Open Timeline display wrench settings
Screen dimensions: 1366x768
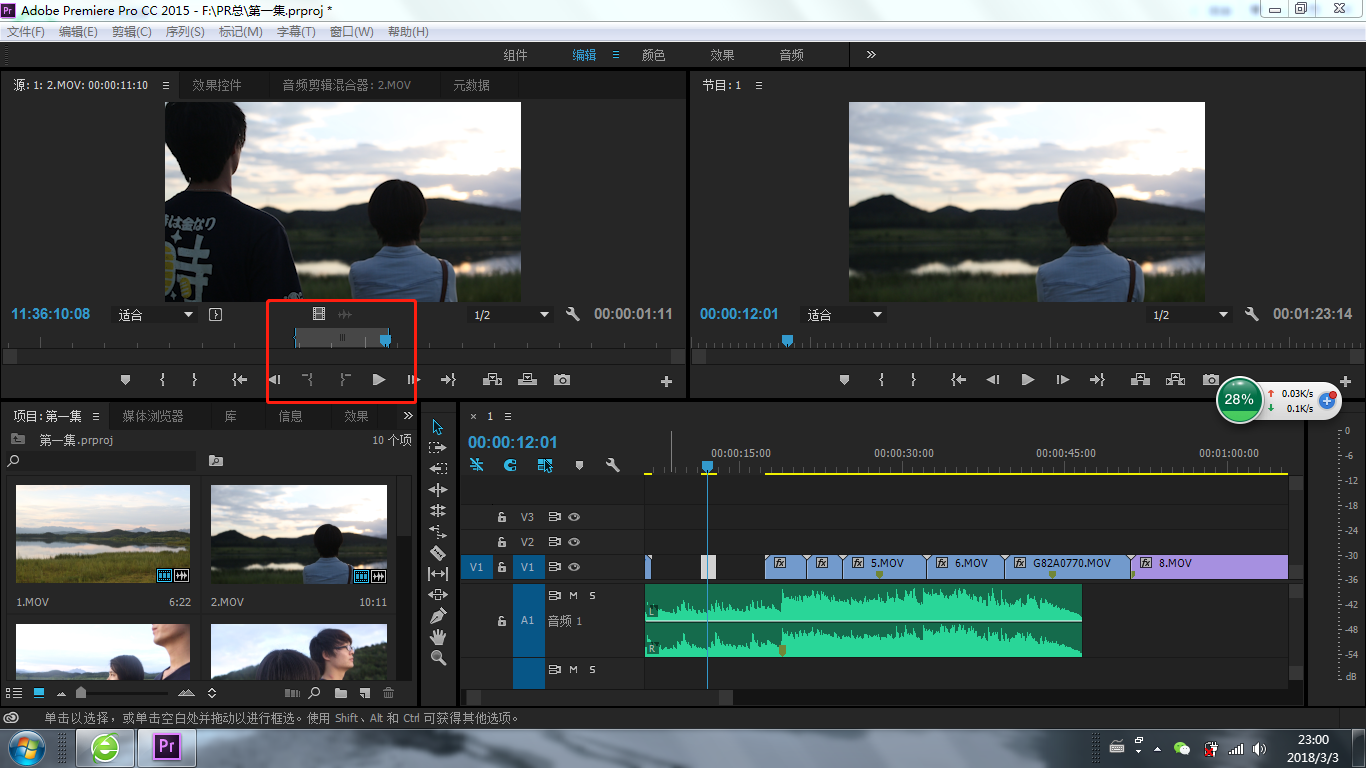pyautogui.click(x=613, y=465)
